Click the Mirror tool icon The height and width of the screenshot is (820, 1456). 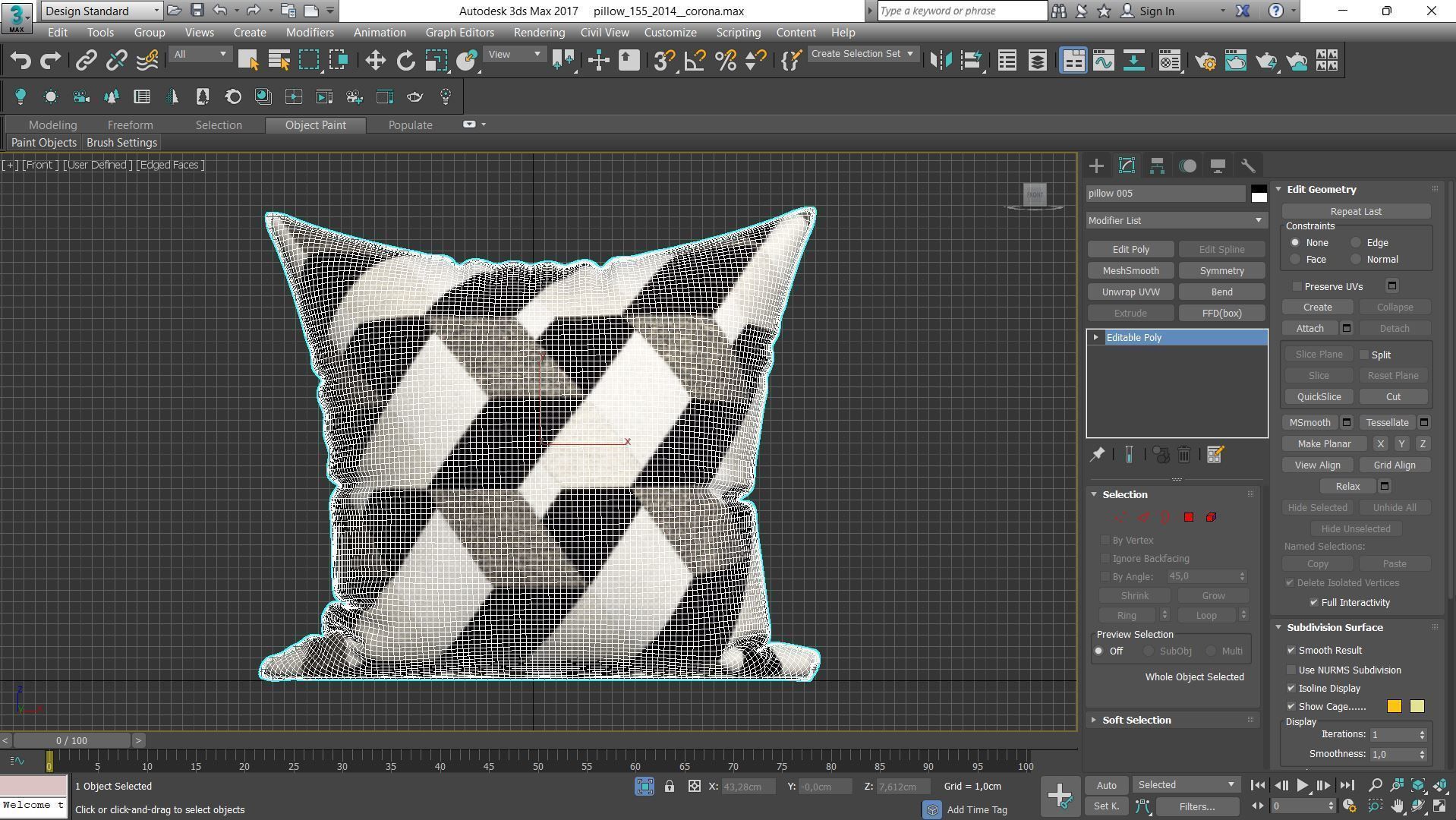coord(941,61)
